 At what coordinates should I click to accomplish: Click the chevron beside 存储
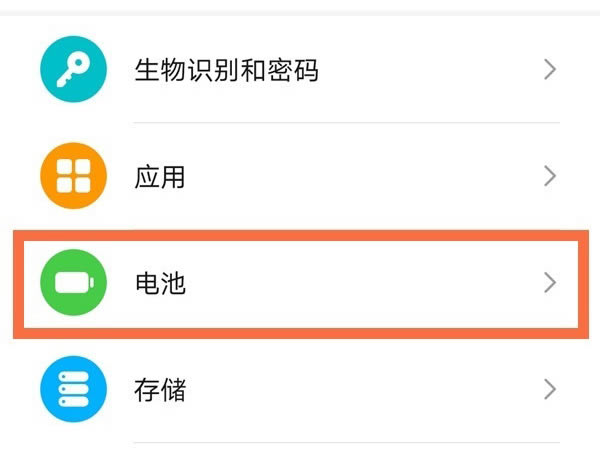click(x=549, y=388)
